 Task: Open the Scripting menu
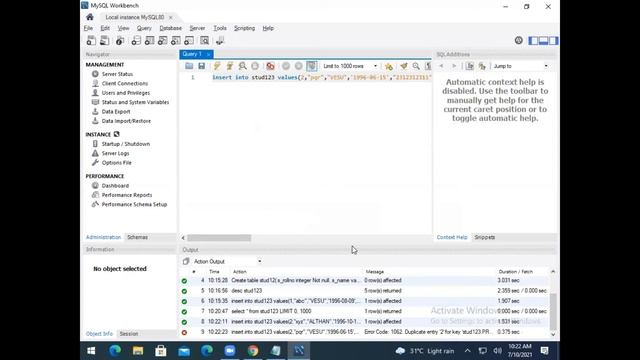(x=244, y=28)
